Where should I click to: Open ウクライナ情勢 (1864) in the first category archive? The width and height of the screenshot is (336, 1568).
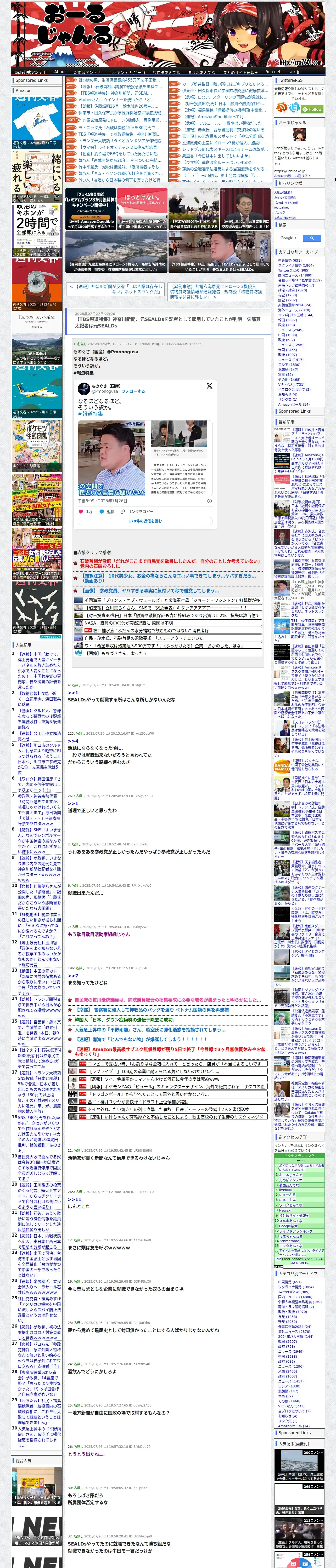[x=296, y=266]
